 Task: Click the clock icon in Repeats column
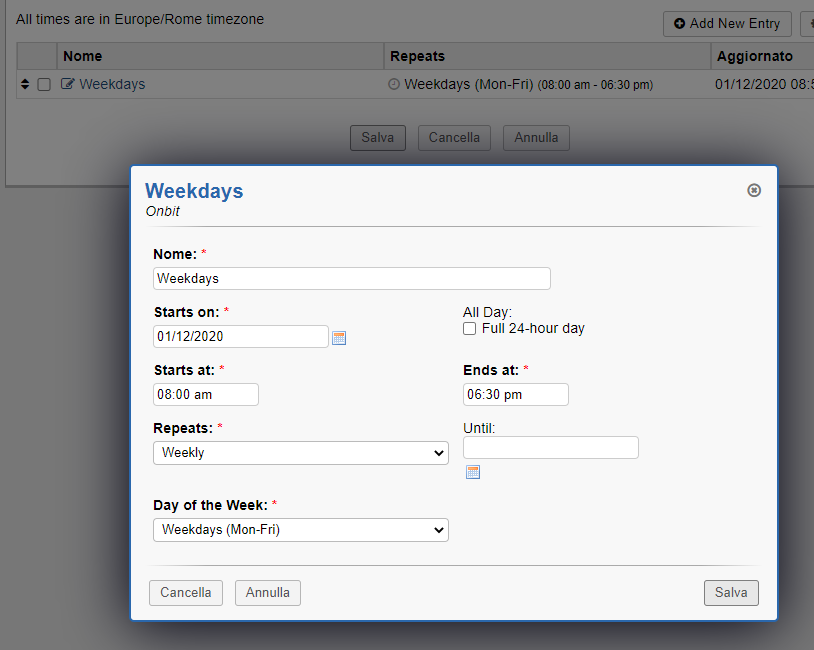click(x=394, y=85)
